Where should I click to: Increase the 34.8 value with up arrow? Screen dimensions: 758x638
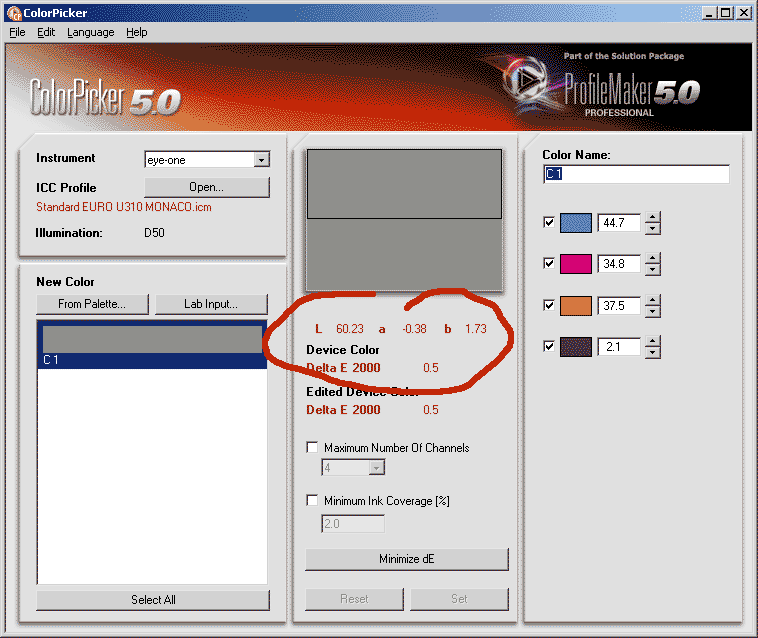pyautogui.click(x=653, y=258)
